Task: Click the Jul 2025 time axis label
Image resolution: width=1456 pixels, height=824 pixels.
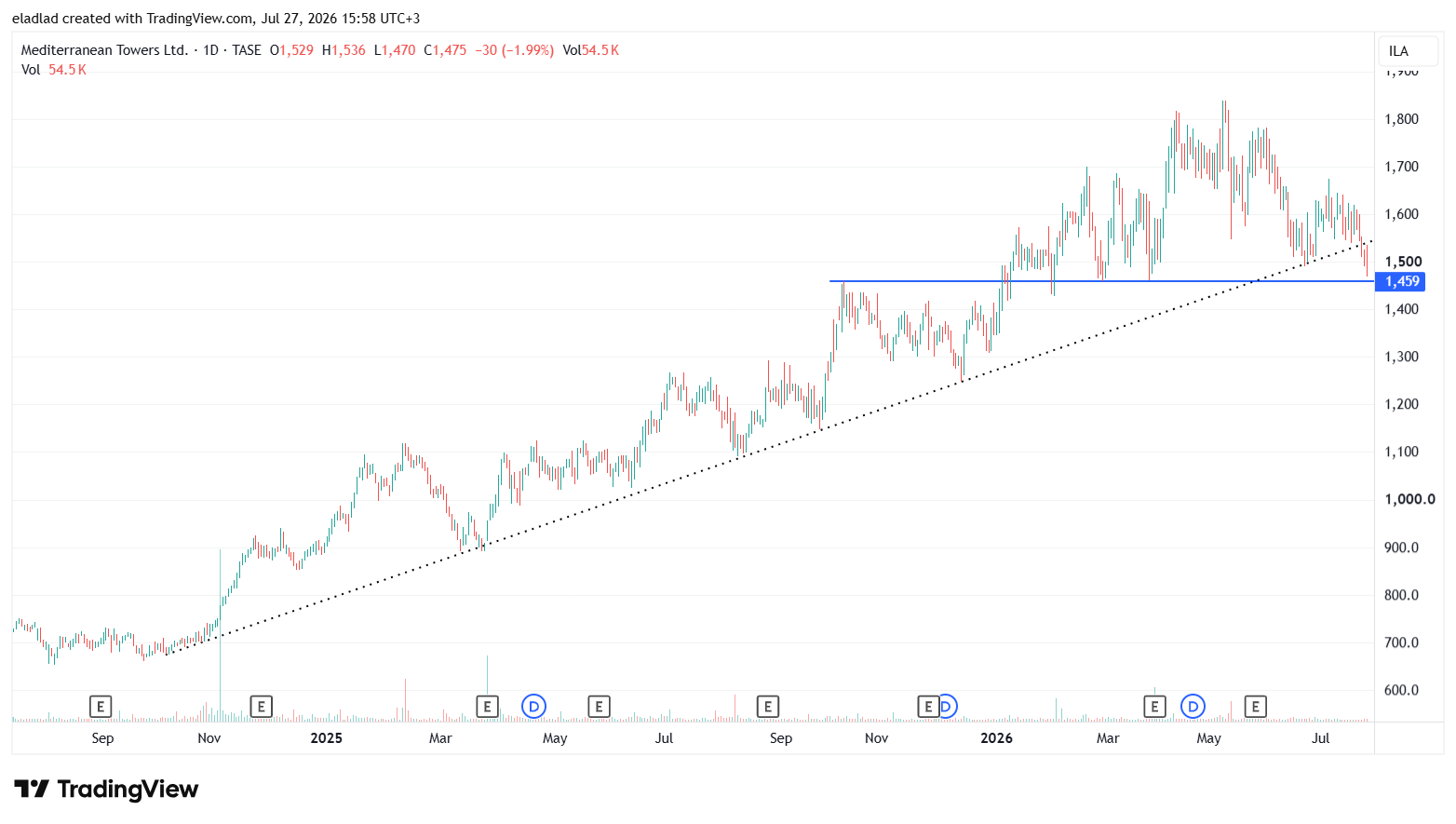Action: 664,738
